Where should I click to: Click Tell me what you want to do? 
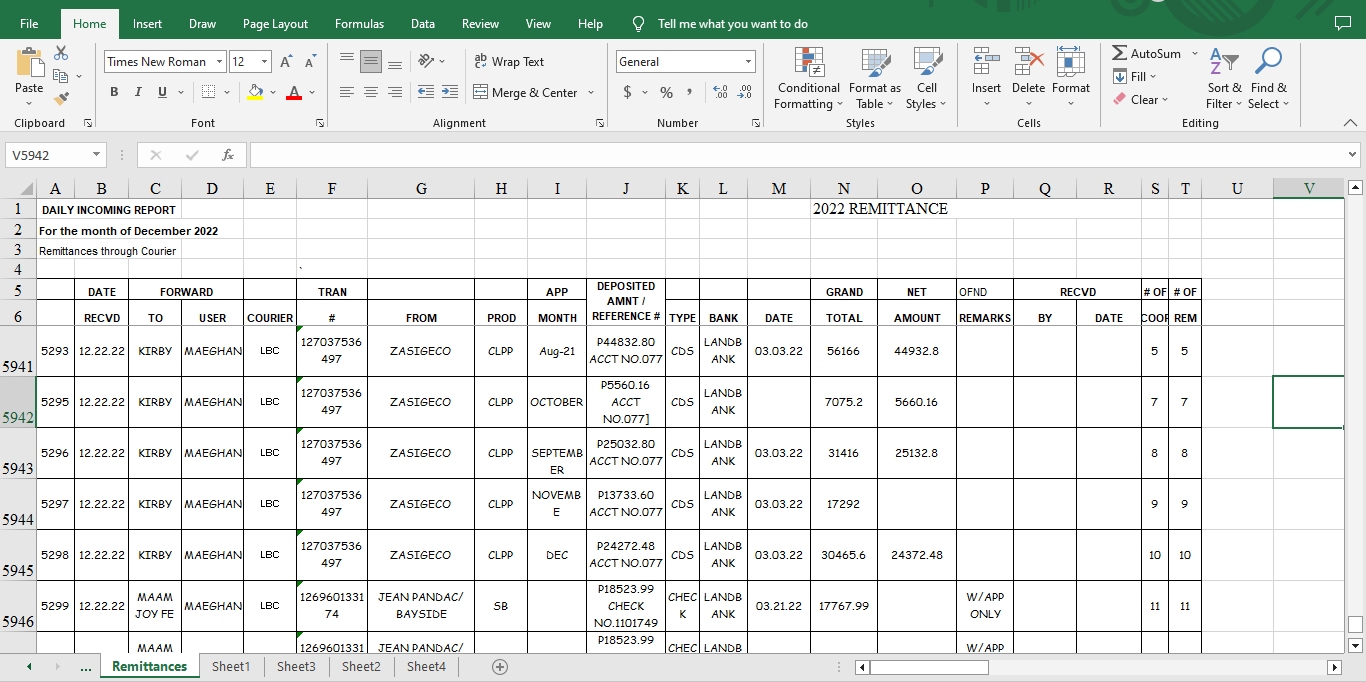(733, 23)
